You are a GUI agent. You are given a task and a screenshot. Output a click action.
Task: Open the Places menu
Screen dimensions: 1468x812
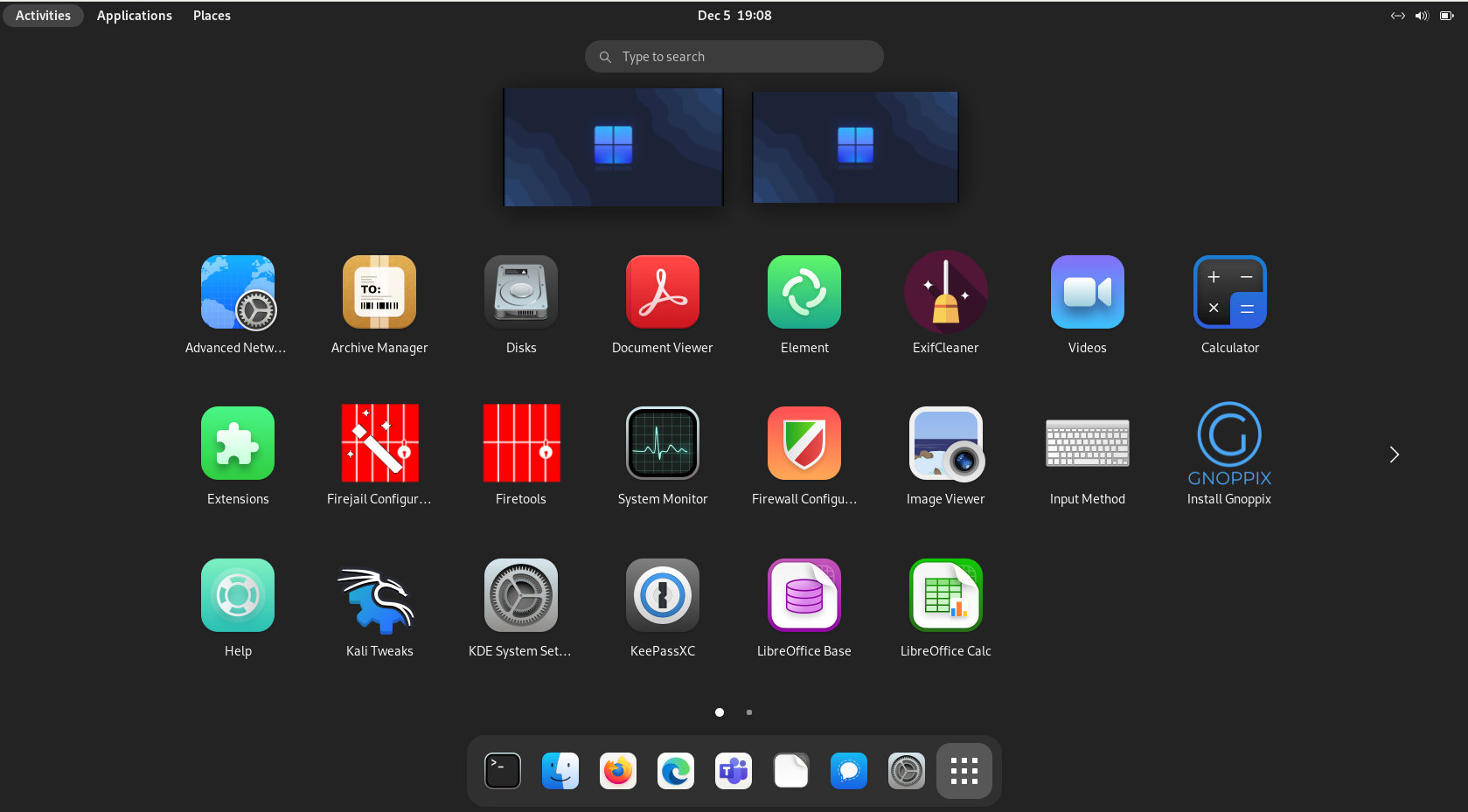coord(212,15)
